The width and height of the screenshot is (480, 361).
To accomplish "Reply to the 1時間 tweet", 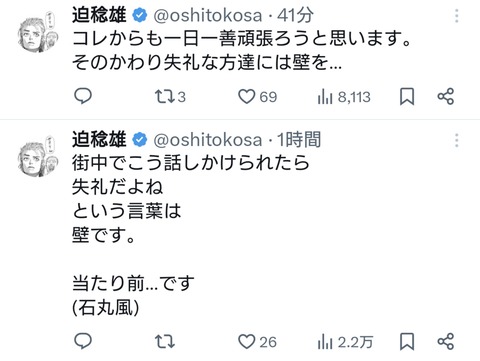I will pyautogui.click(x=83, y=341).
